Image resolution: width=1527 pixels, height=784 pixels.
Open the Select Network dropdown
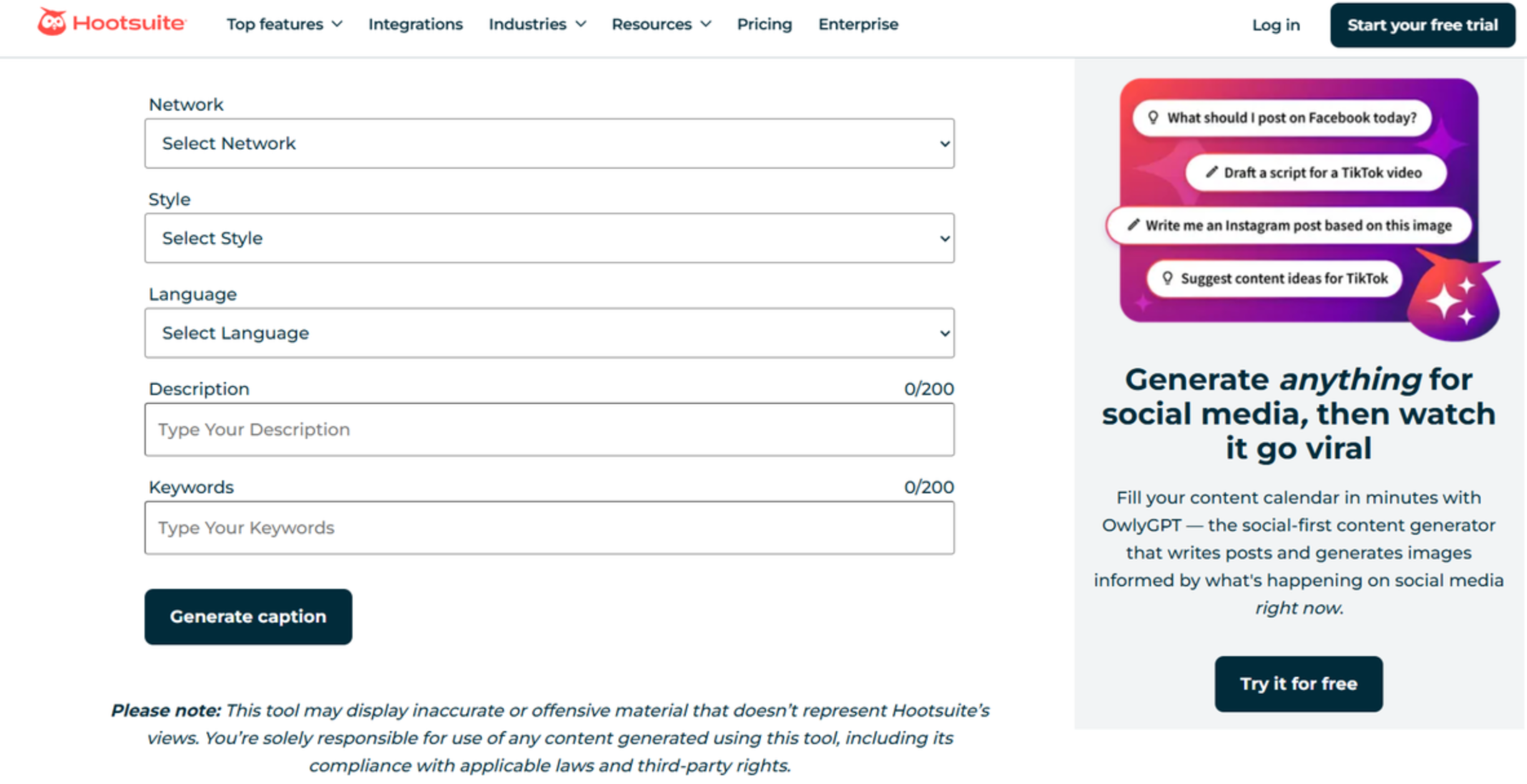[549, 144]
